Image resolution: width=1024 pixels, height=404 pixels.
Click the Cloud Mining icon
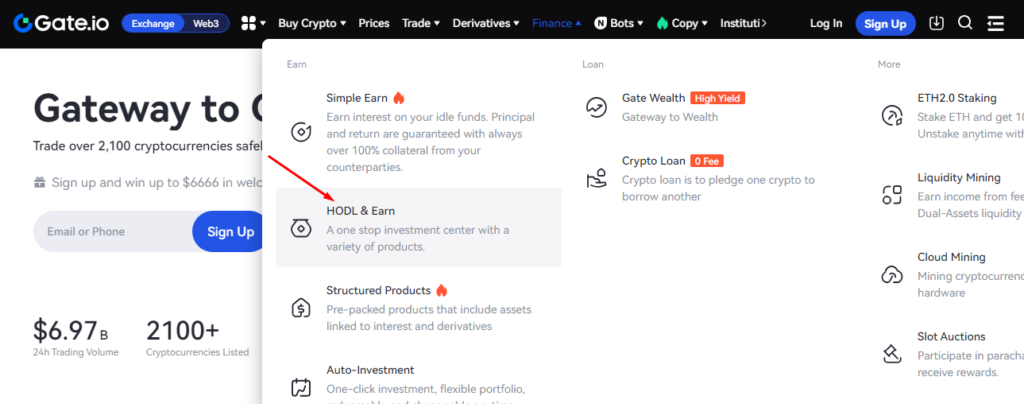[x=891, y=274]
